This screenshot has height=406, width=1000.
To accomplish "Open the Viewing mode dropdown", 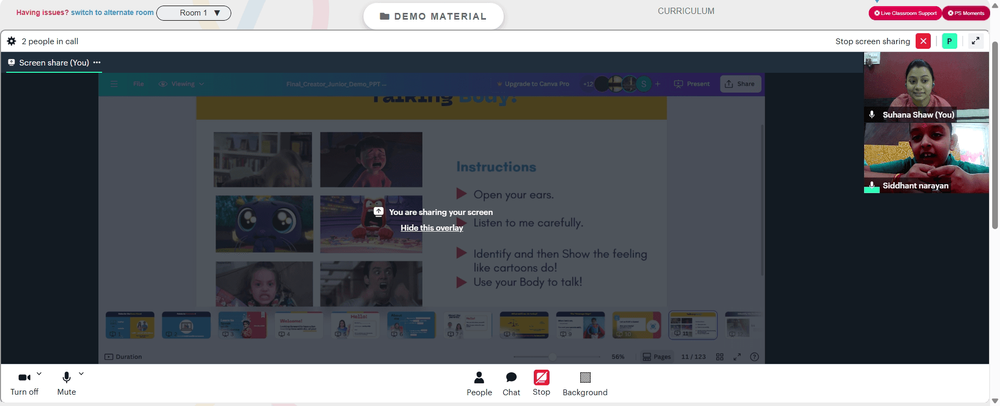I will click(182, 84).
